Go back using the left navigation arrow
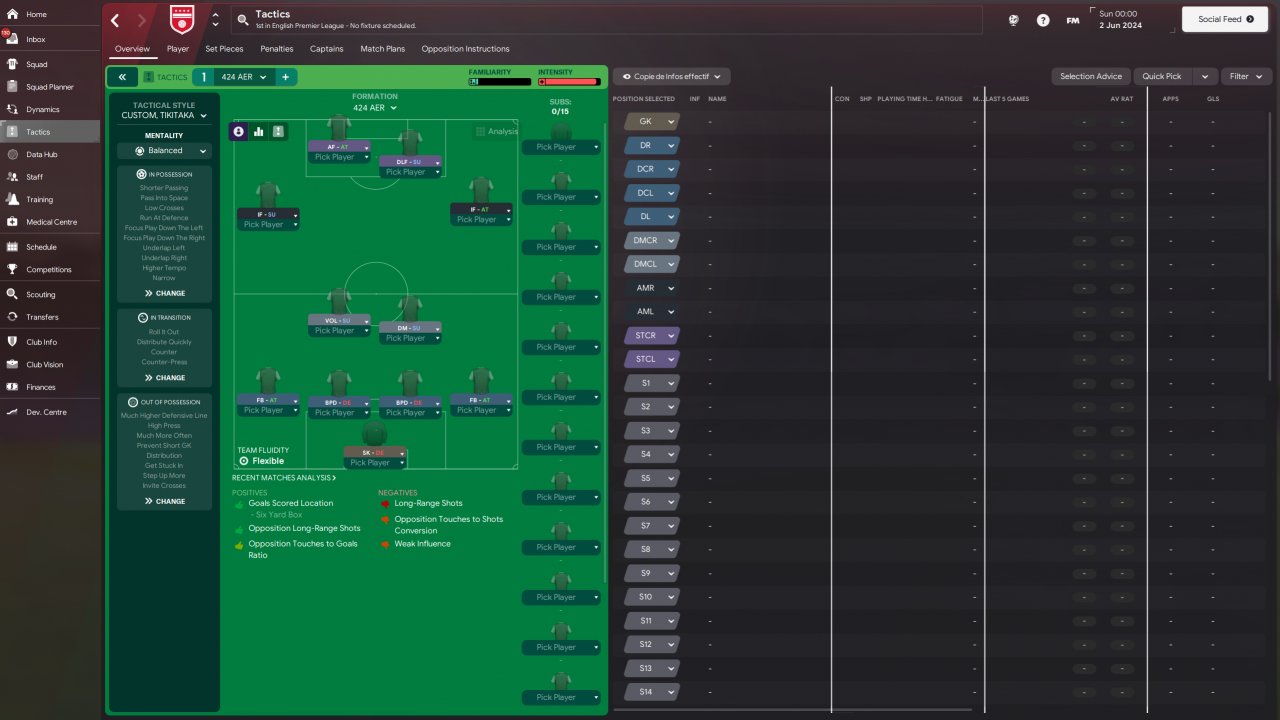This screenshot has height=720, width=1280. point(115,20)
